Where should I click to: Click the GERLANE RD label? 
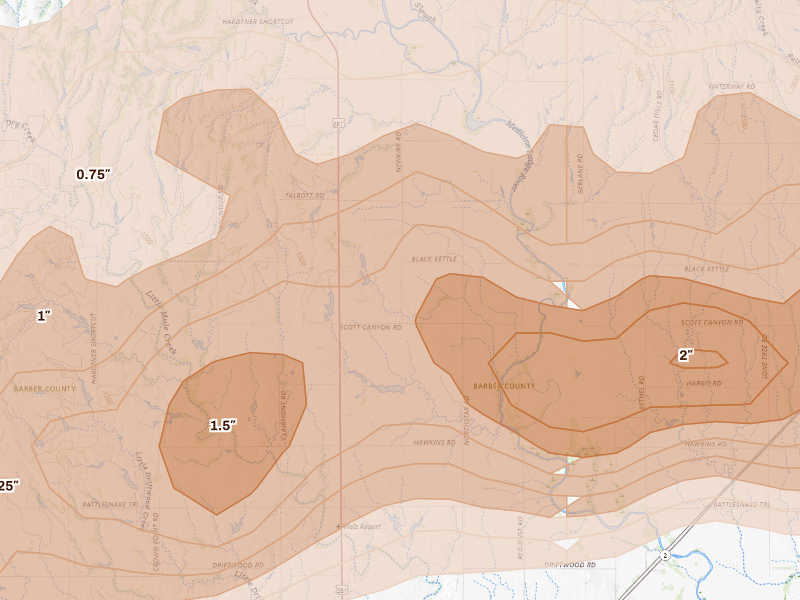[580, 173]
